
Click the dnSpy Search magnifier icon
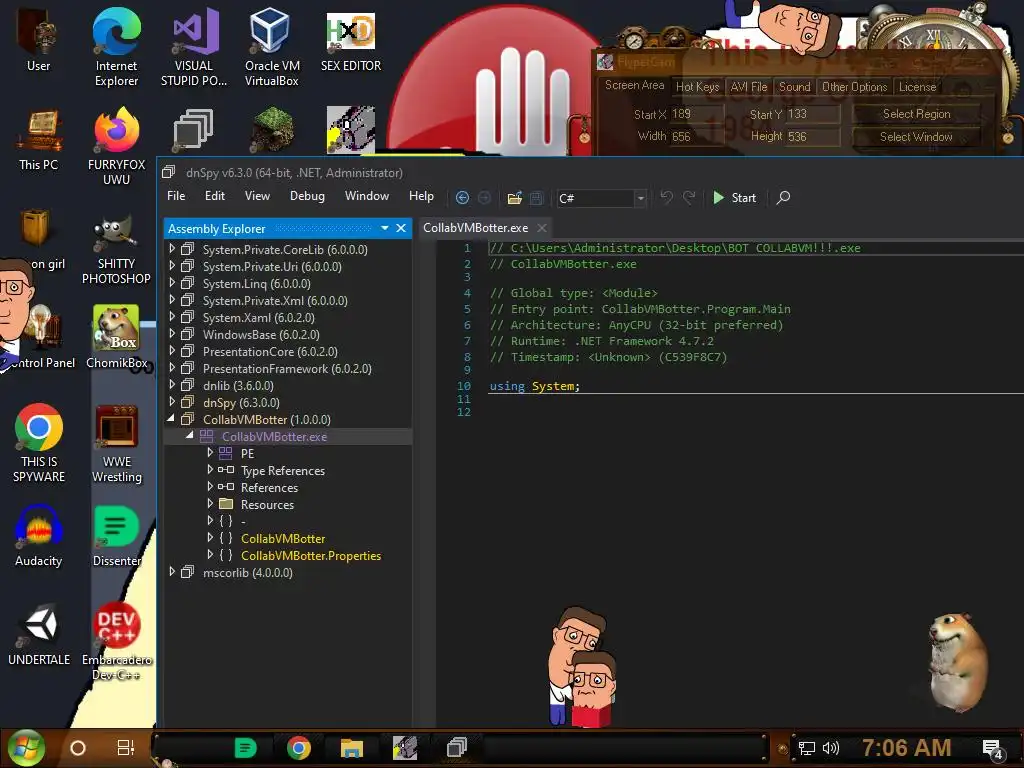(783, 197)
